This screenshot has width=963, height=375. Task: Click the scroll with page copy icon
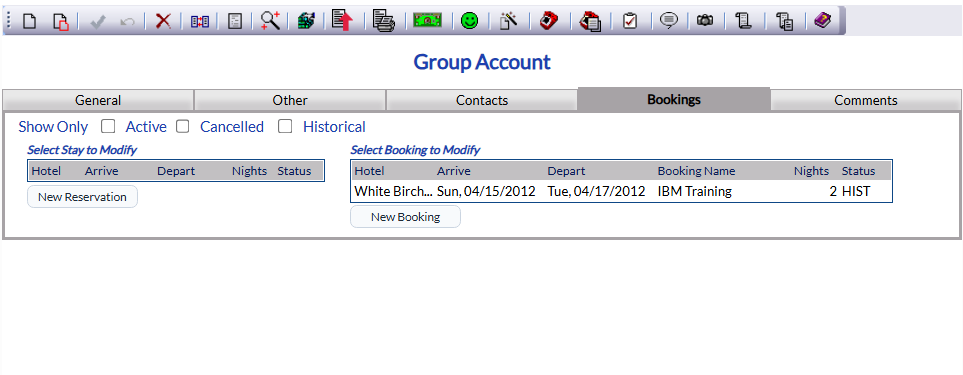click(x=784, y=21)
